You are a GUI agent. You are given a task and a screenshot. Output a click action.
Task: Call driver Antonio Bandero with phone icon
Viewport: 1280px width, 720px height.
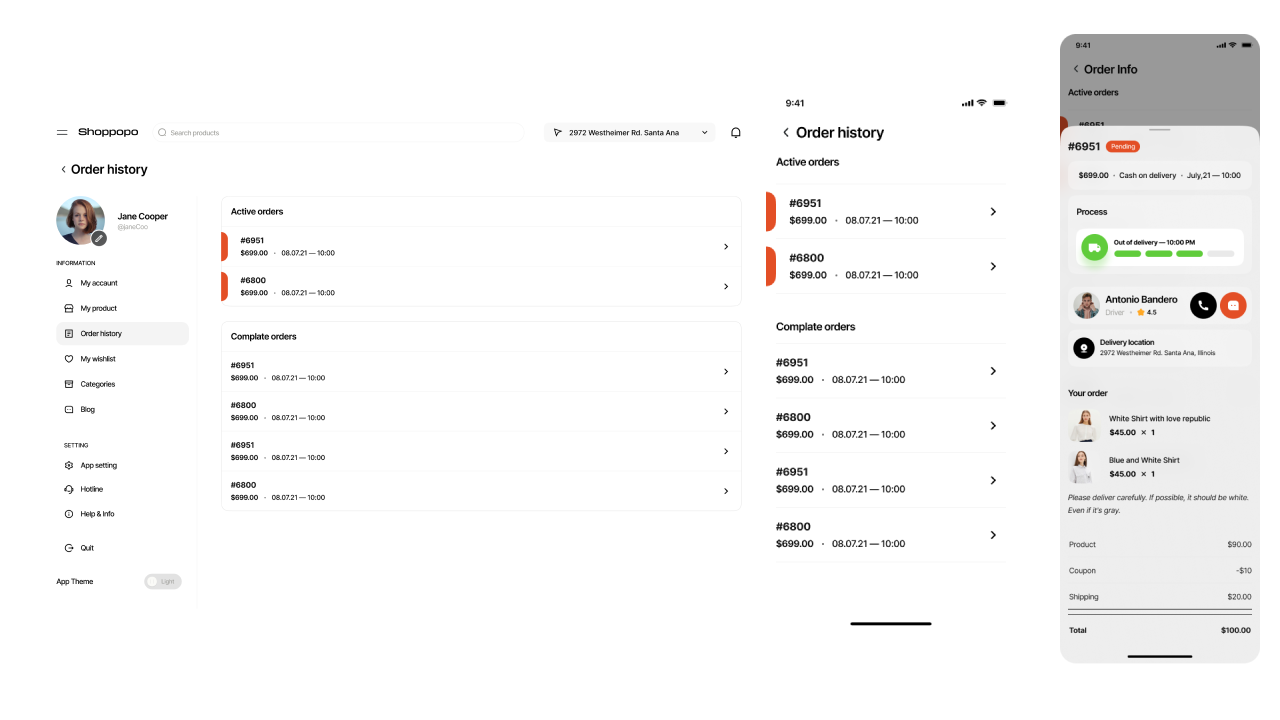(1203, 305)
